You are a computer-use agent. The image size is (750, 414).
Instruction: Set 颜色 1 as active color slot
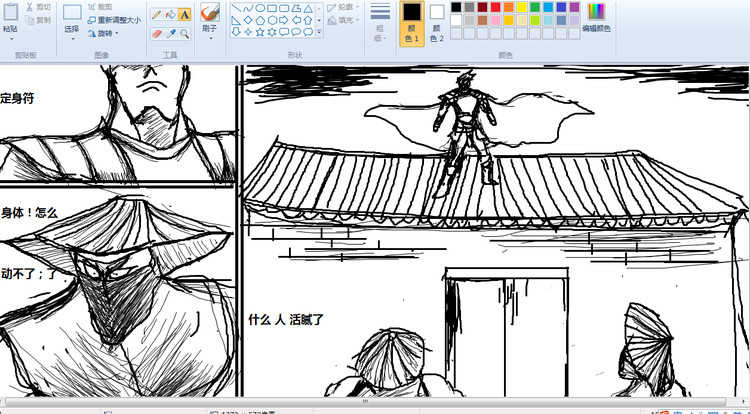tap(411, 22)
